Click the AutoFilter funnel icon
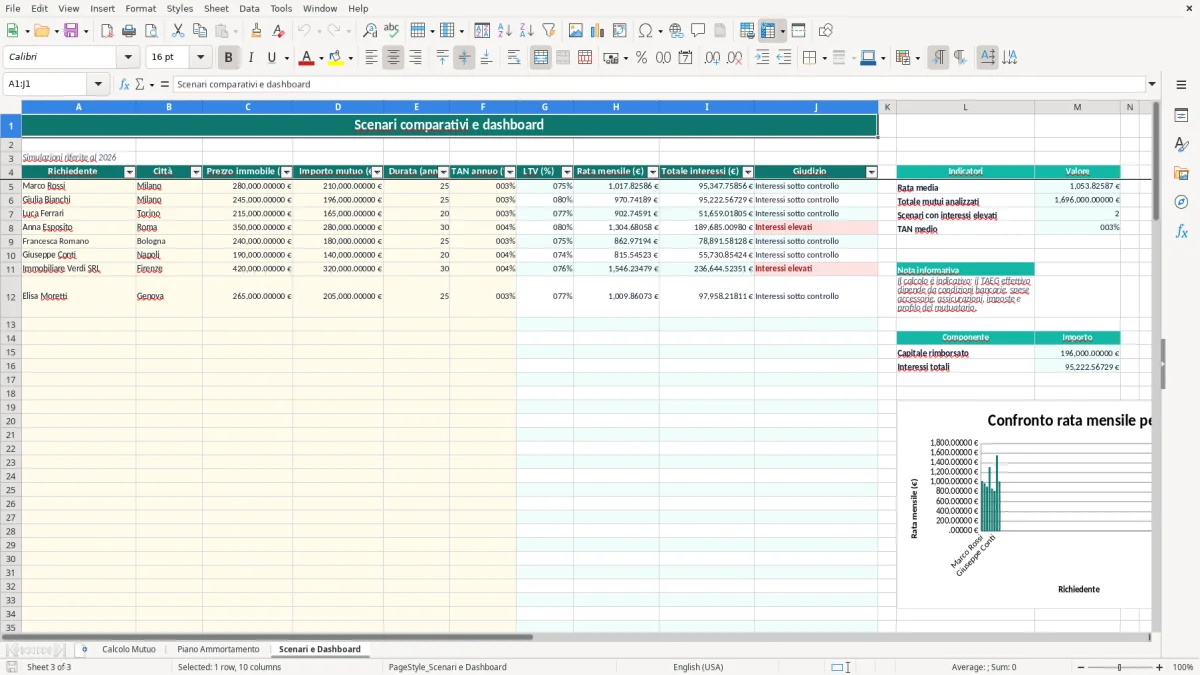Screen dimensions: 1200x675 [x=548, y=31]
